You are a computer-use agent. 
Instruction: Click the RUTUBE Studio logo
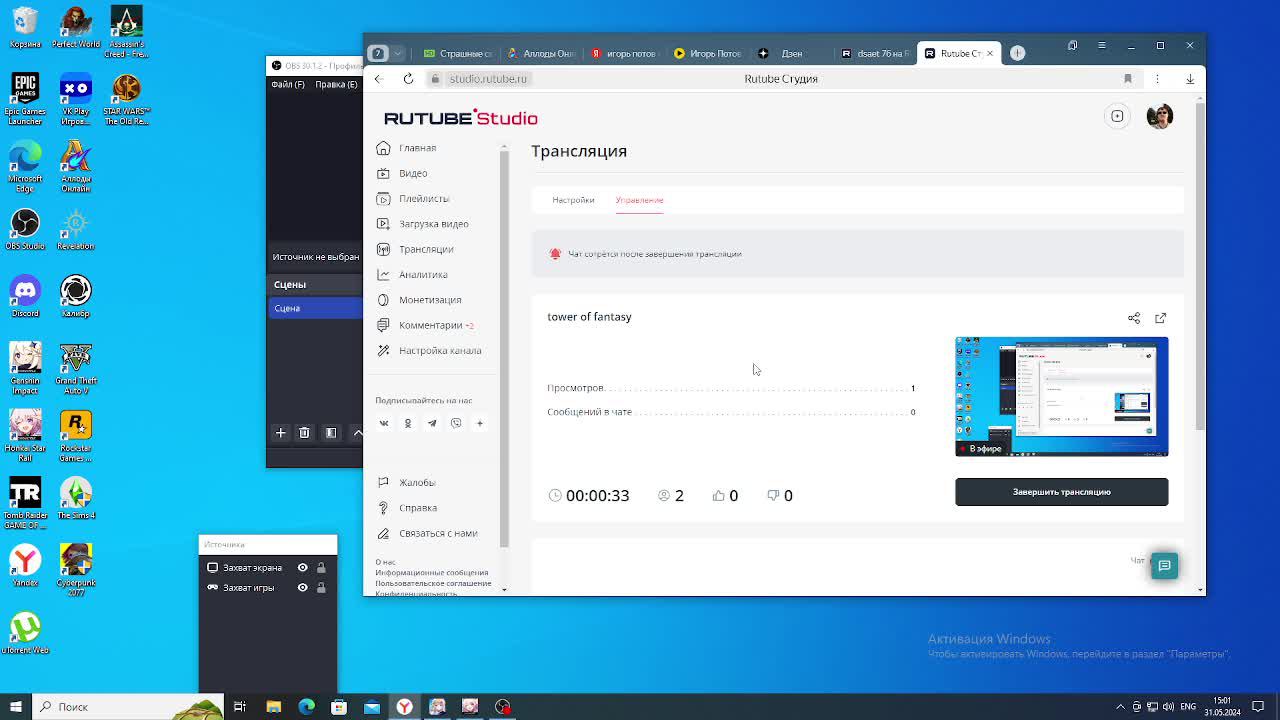(x=460, y=118)
